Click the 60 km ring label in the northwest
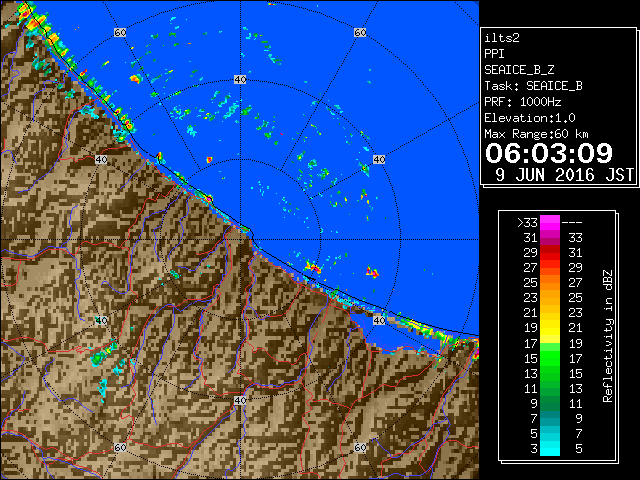Screen dimensions: 640x480 coord(120,32)
